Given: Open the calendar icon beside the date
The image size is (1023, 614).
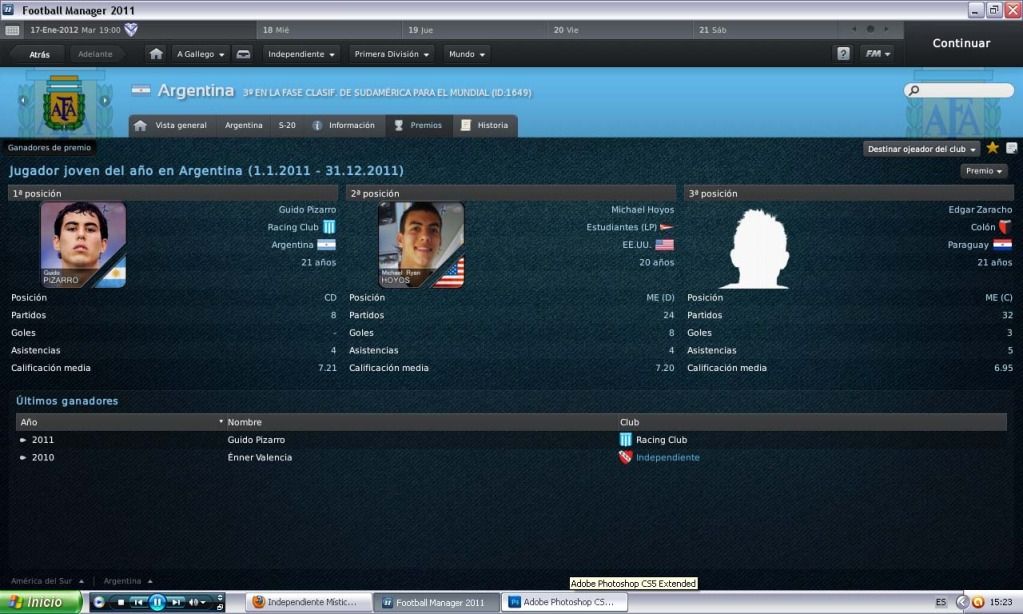Looking at the screenshot, I should pos(12,30).
